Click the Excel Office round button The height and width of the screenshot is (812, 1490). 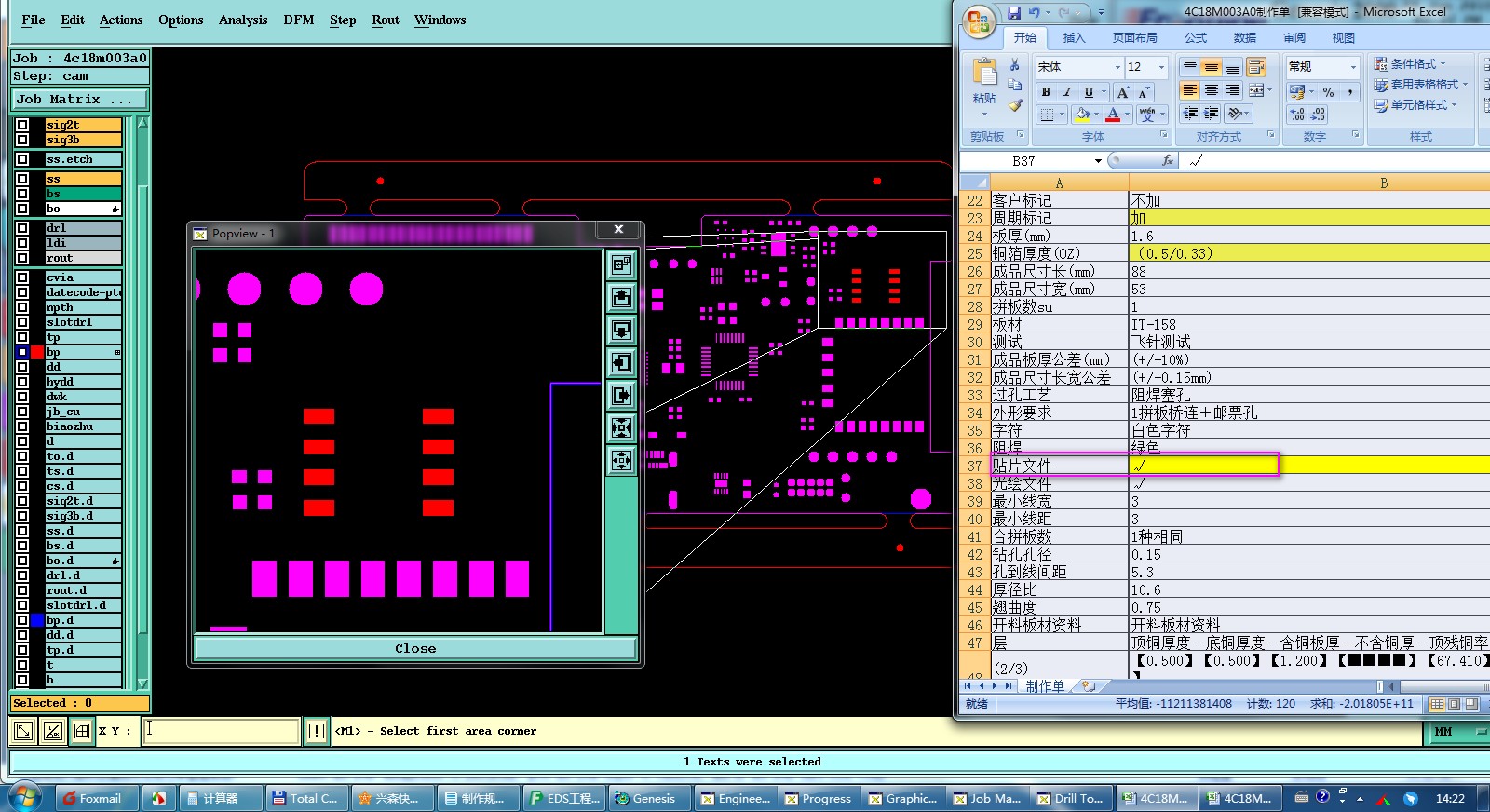coord(978,21)
